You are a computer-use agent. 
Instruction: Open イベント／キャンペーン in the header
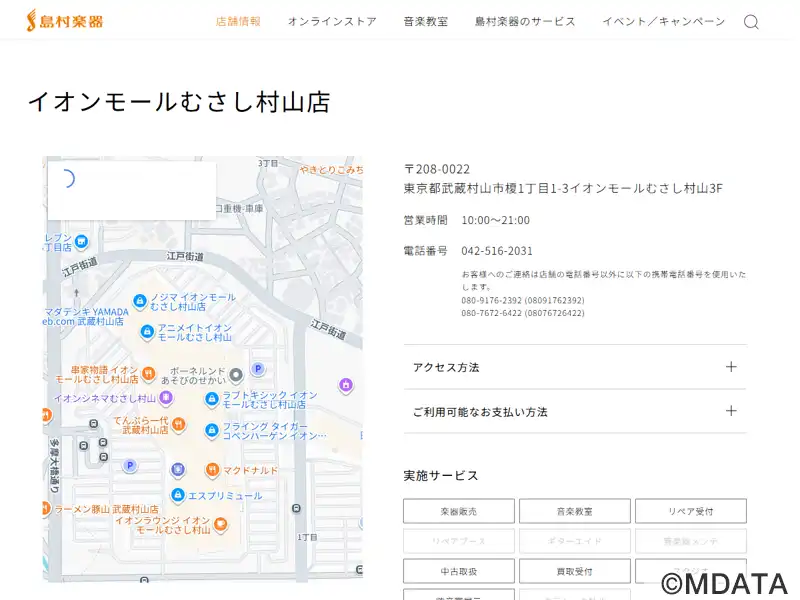(x=663, y=21)
